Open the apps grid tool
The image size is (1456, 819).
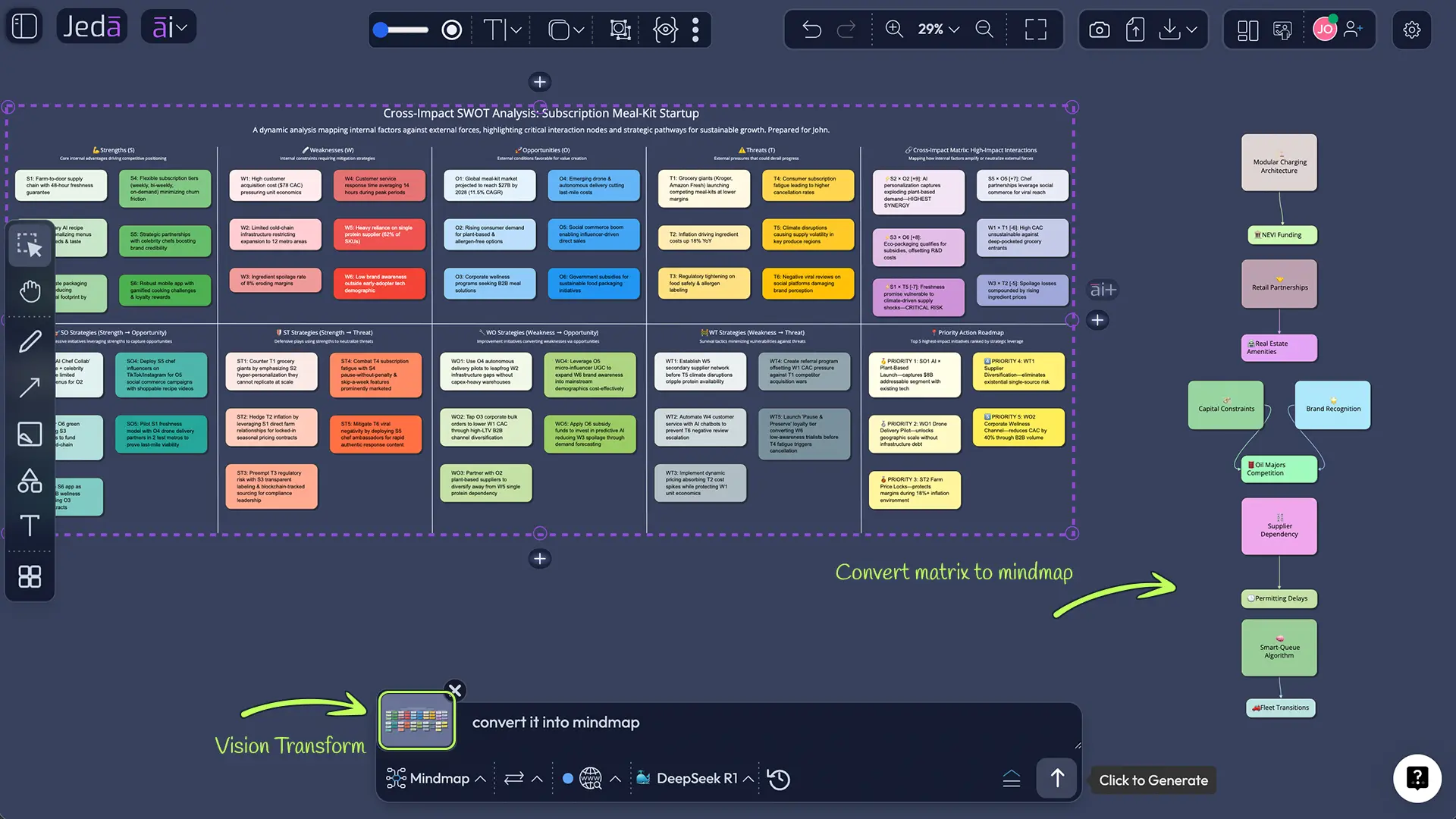point(30,577)
